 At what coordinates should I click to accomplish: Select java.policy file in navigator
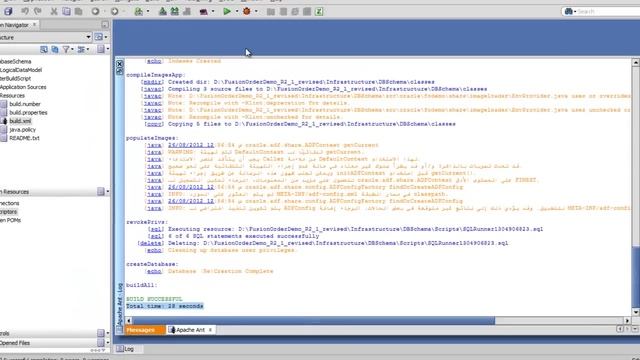pos(22,129)
